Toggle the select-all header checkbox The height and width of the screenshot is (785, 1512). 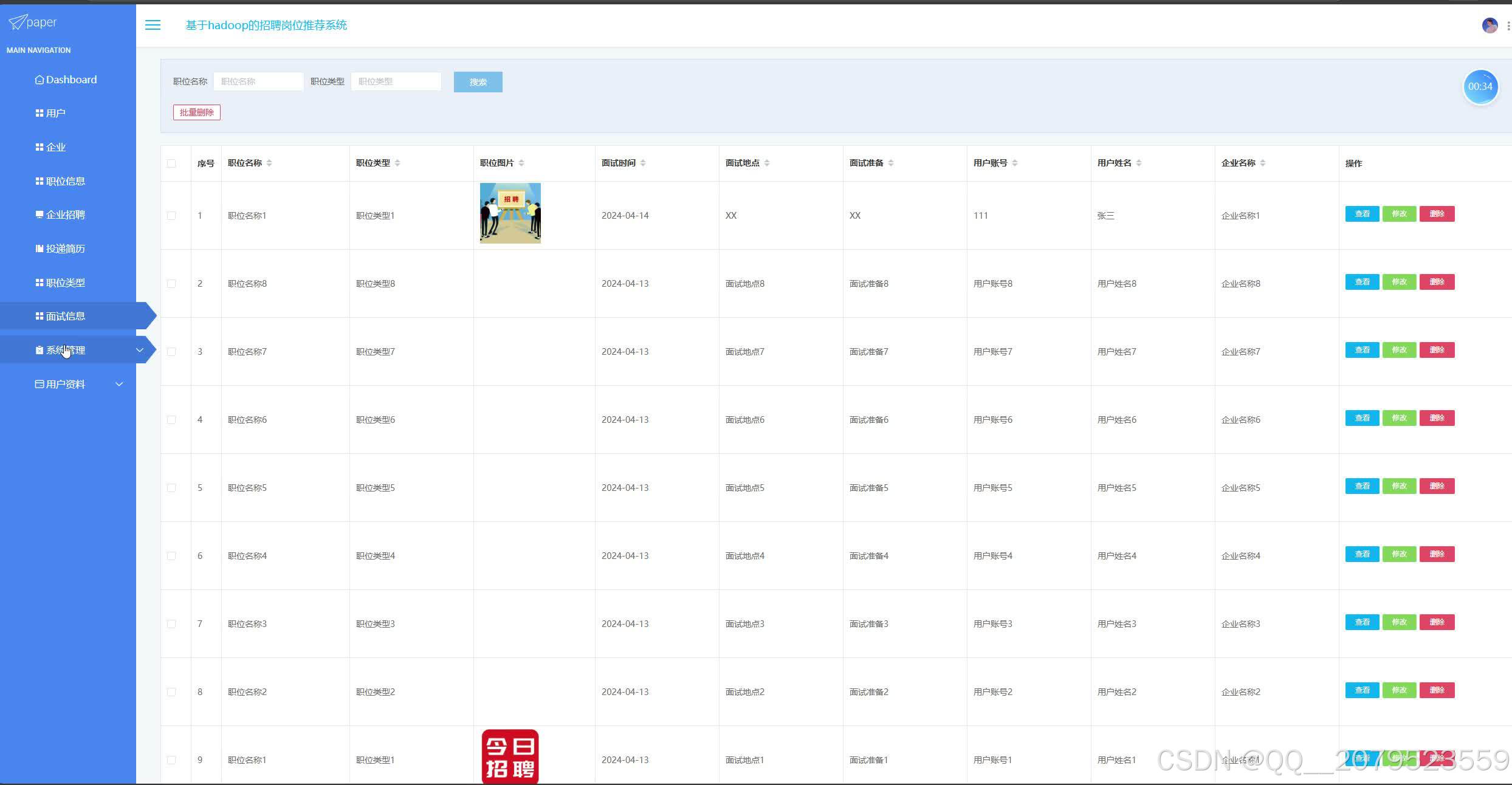[x=171, y=163]
